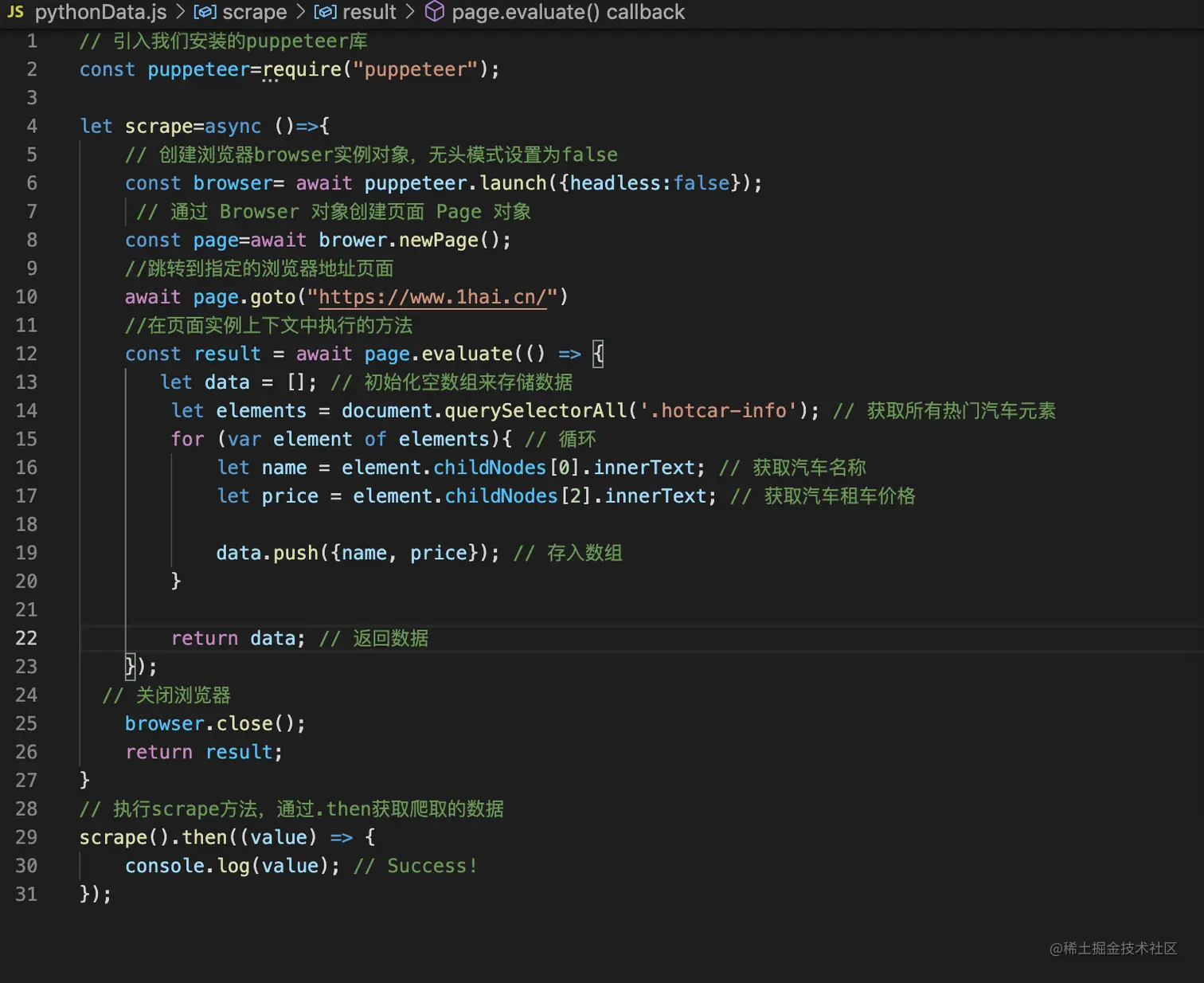Click '.hotcar-info' string literal
Screen dimensions: 1204x983
pos(718,411)
